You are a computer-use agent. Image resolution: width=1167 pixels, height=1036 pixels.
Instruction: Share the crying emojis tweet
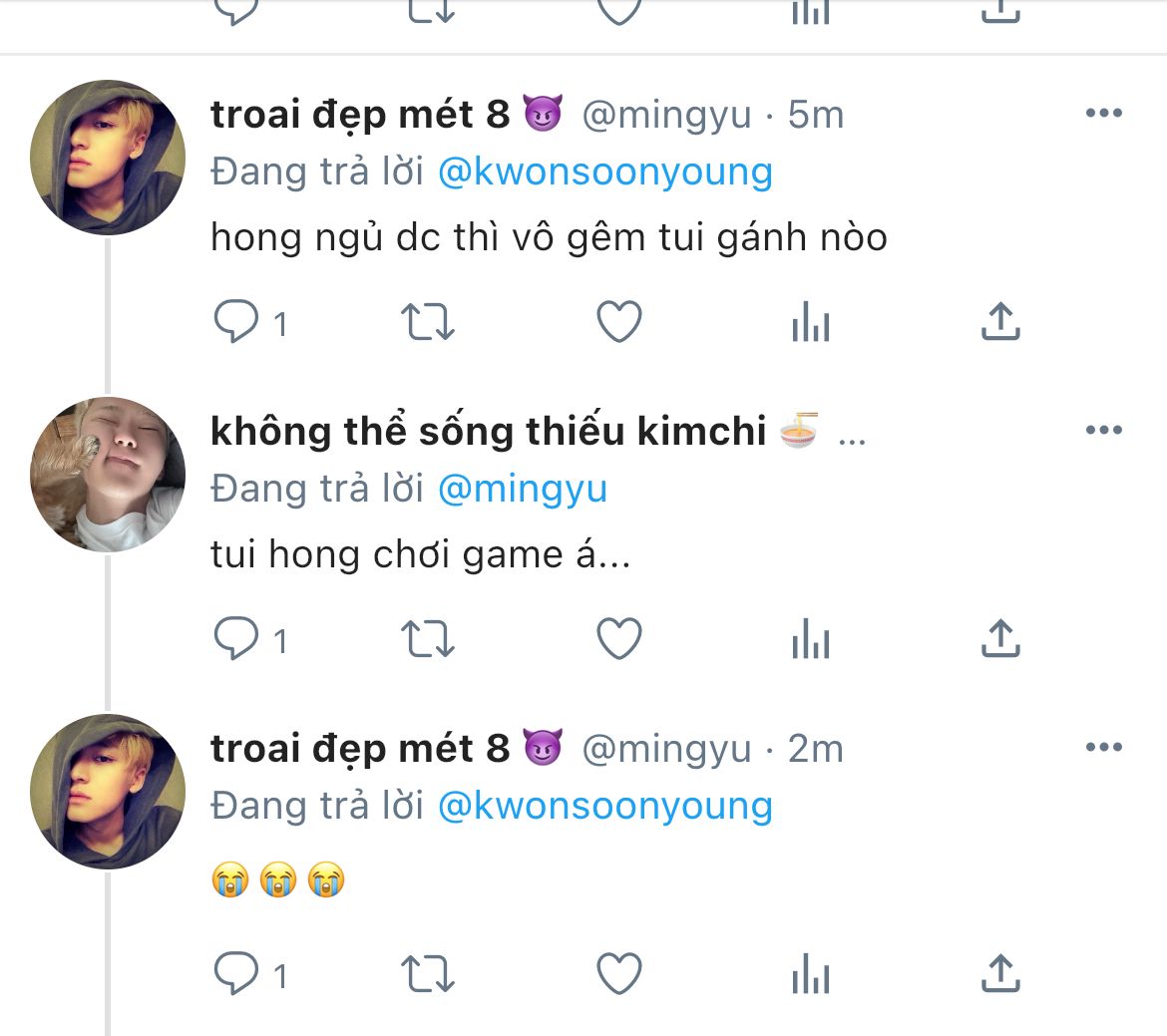tap(1000, 973)
